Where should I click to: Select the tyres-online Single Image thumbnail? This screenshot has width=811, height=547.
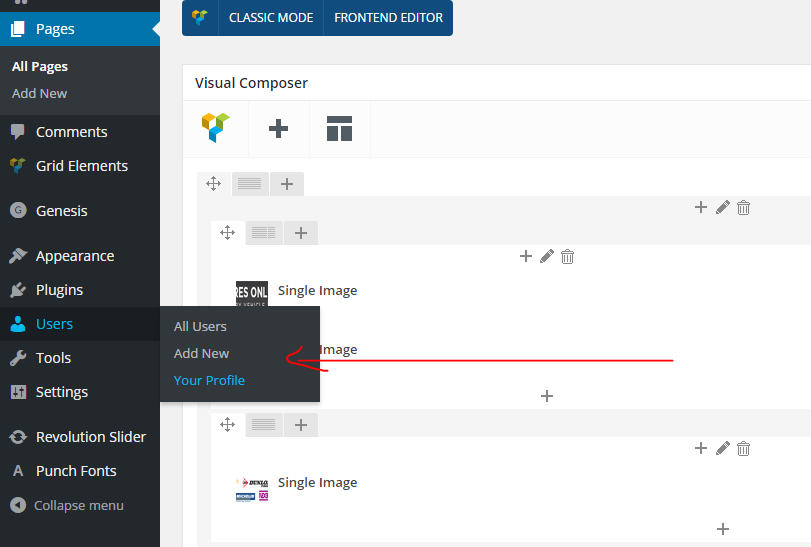[x=252, y=294]
